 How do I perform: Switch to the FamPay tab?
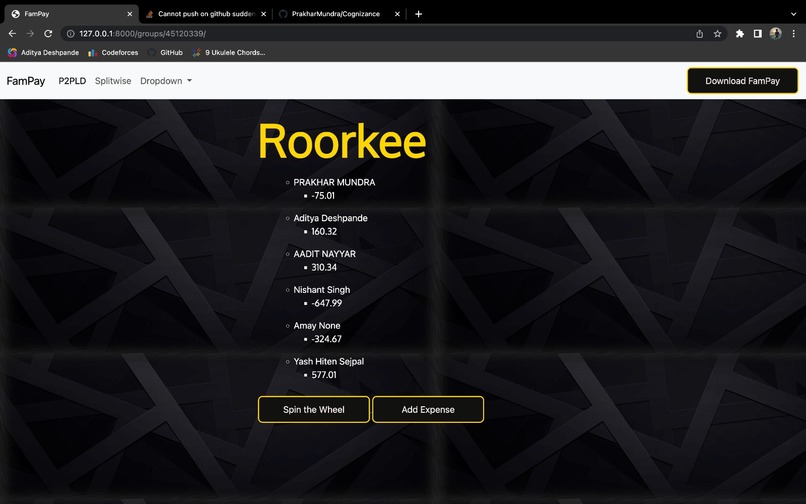pyautogui.click(x=71, y=14)
